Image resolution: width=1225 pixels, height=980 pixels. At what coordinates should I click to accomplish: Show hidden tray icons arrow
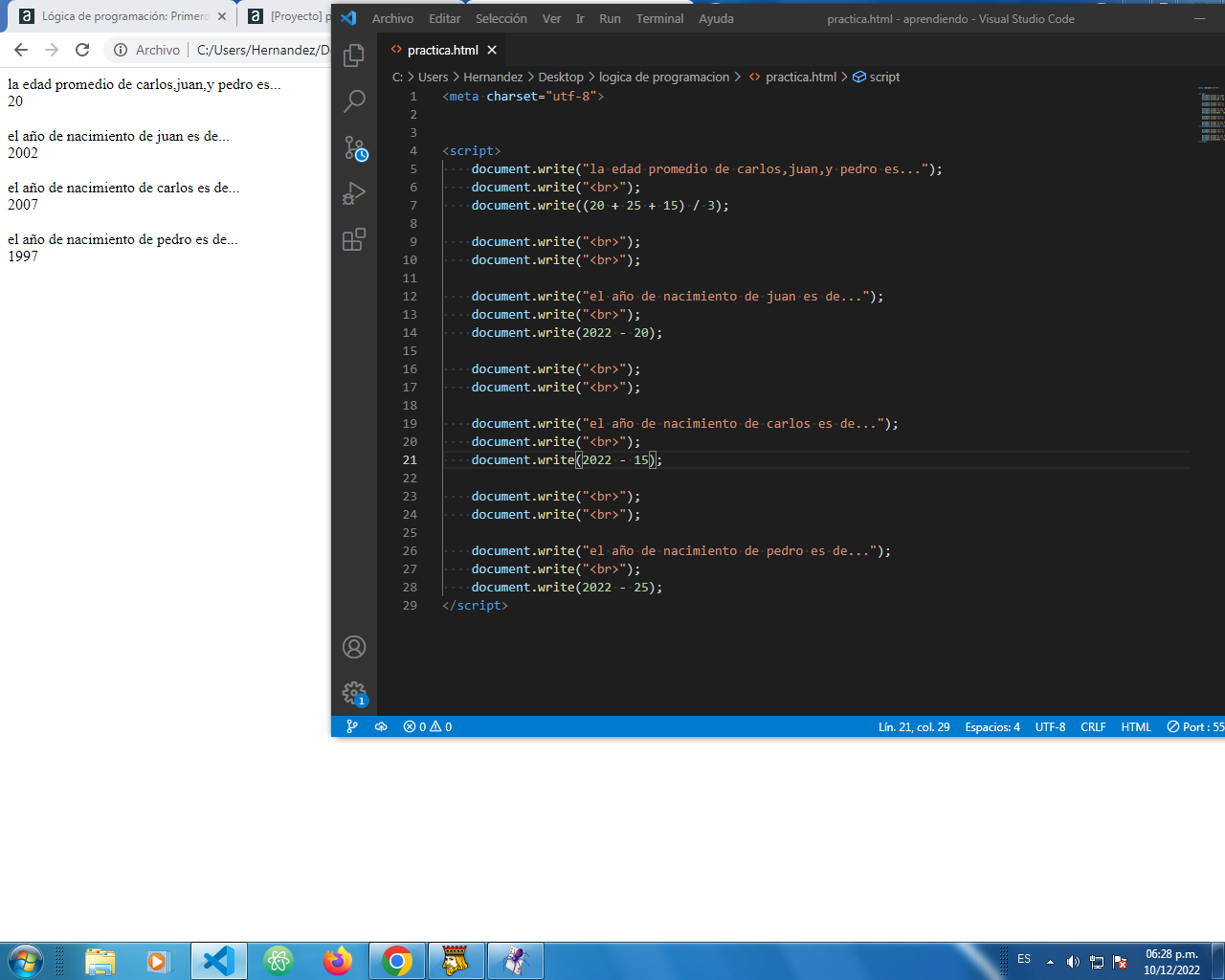(1050, 962)
